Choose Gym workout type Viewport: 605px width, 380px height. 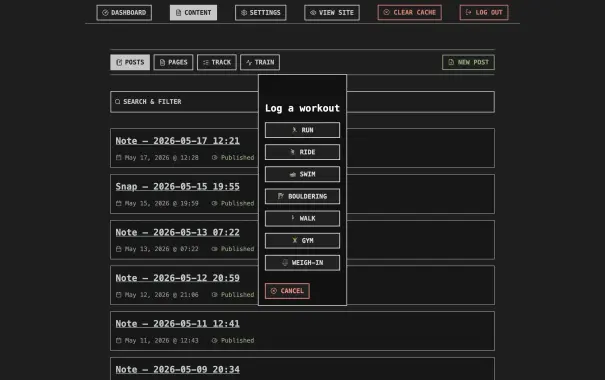tap(302, 241)
